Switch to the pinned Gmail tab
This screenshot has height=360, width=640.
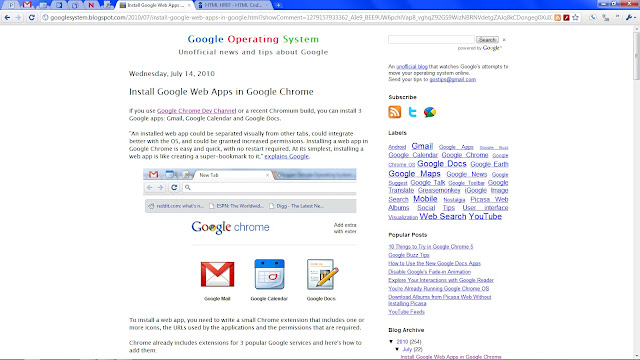(27, 5)
